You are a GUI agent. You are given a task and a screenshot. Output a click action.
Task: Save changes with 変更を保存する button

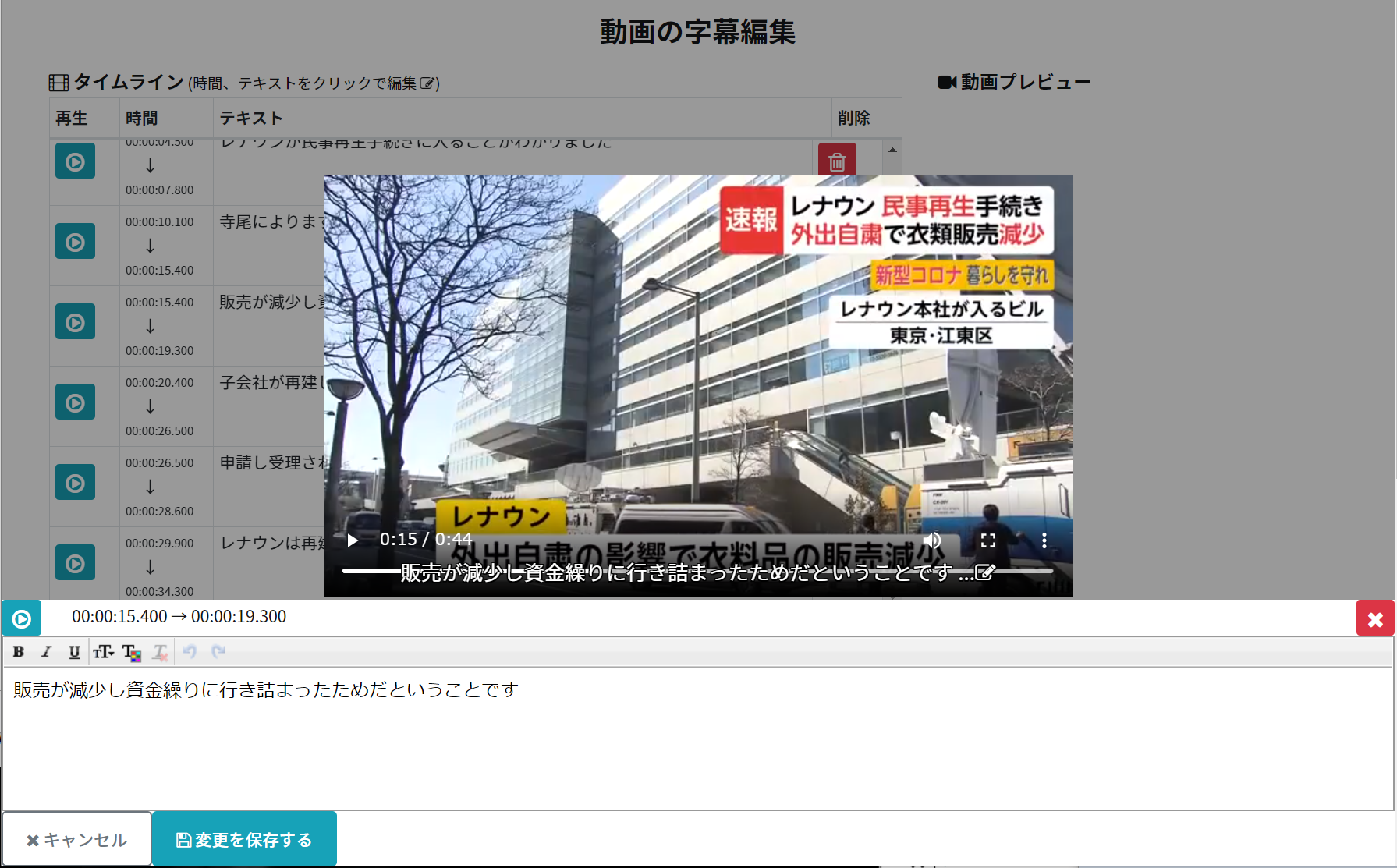(x=244, y=839)
